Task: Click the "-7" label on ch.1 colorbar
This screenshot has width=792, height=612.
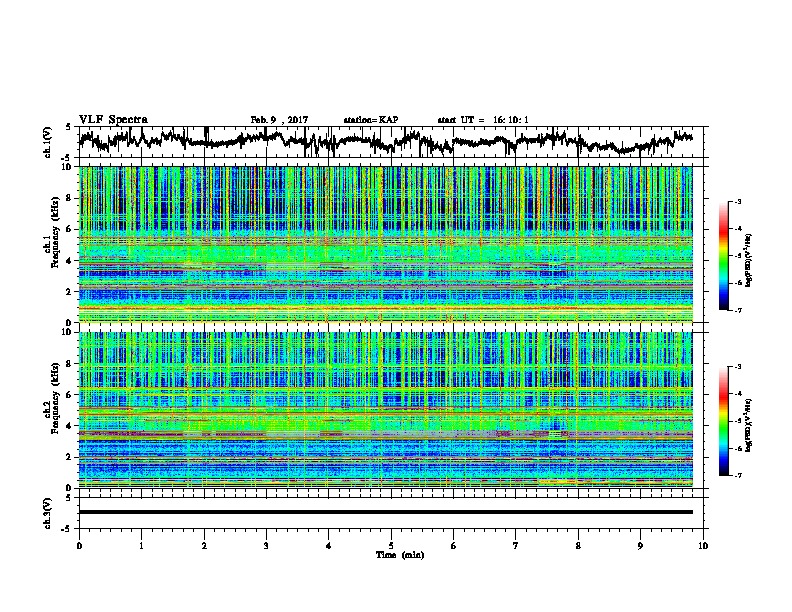Action: pyautogui.click(x=737, y=310)
